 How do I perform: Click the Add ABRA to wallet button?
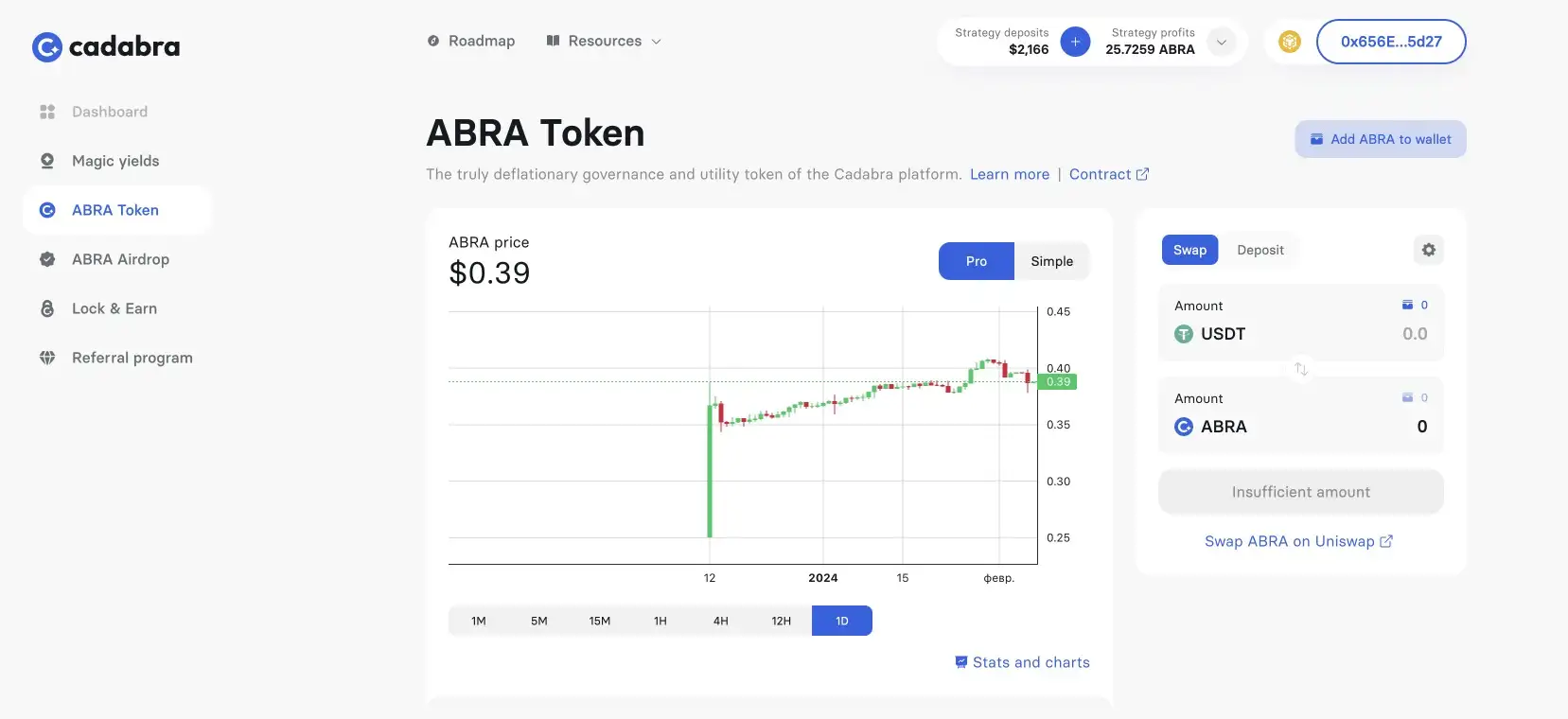[1380, 139]
